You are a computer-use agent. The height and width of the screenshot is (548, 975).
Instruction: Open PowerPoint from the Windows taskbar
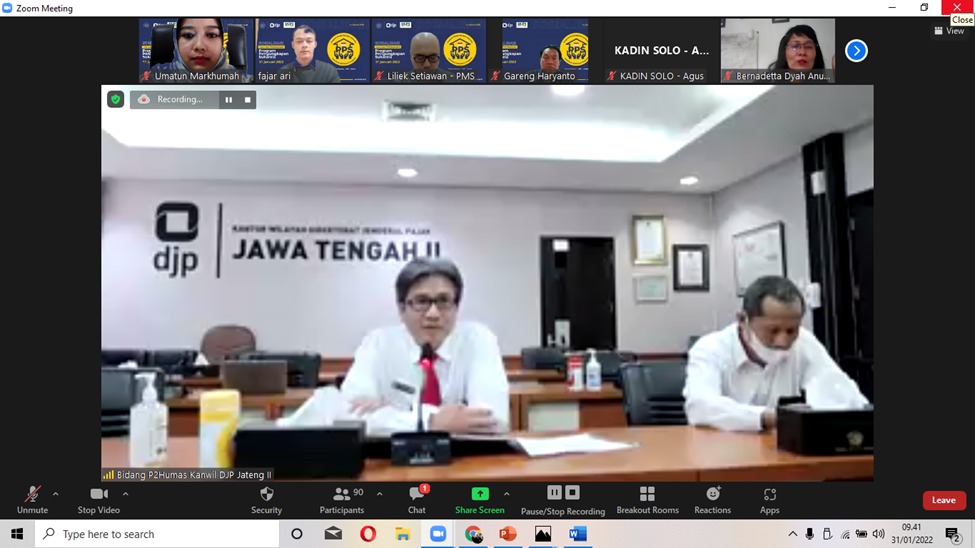[508, 534]
